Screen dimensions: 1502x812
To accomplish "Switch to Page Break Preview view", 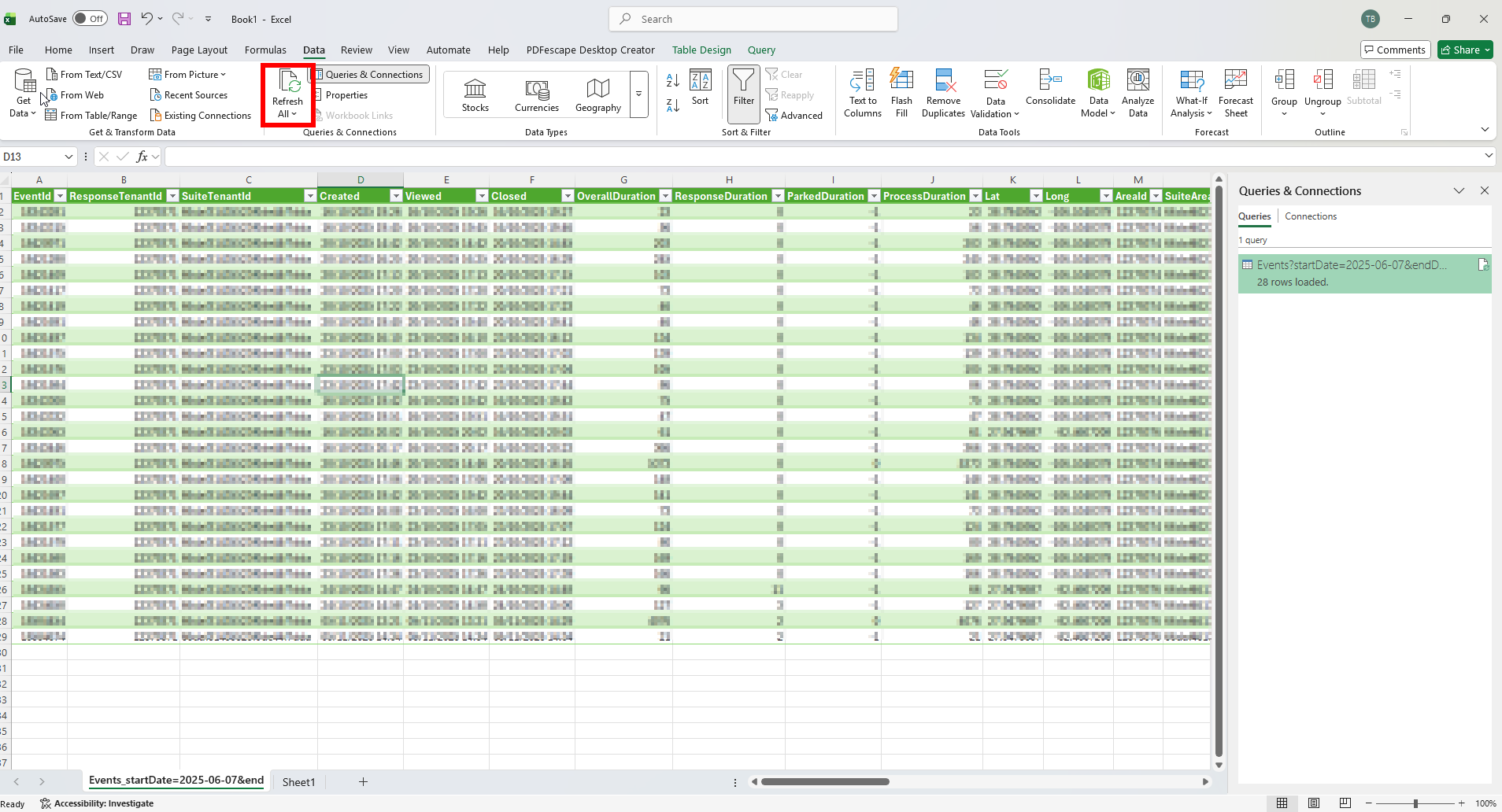I will 1345,803.
